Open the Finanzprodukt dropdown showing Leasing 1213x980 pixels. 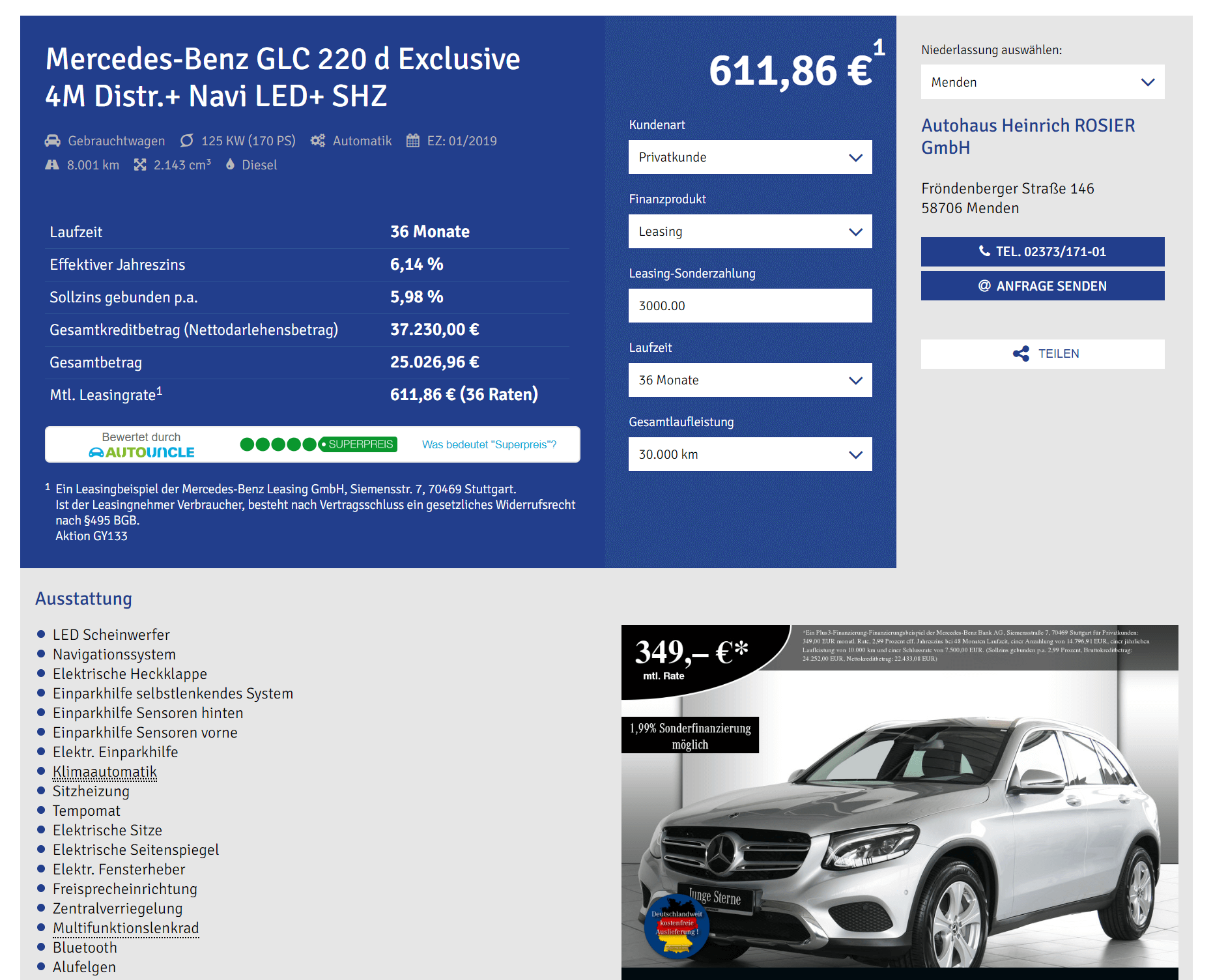[750, 231]
